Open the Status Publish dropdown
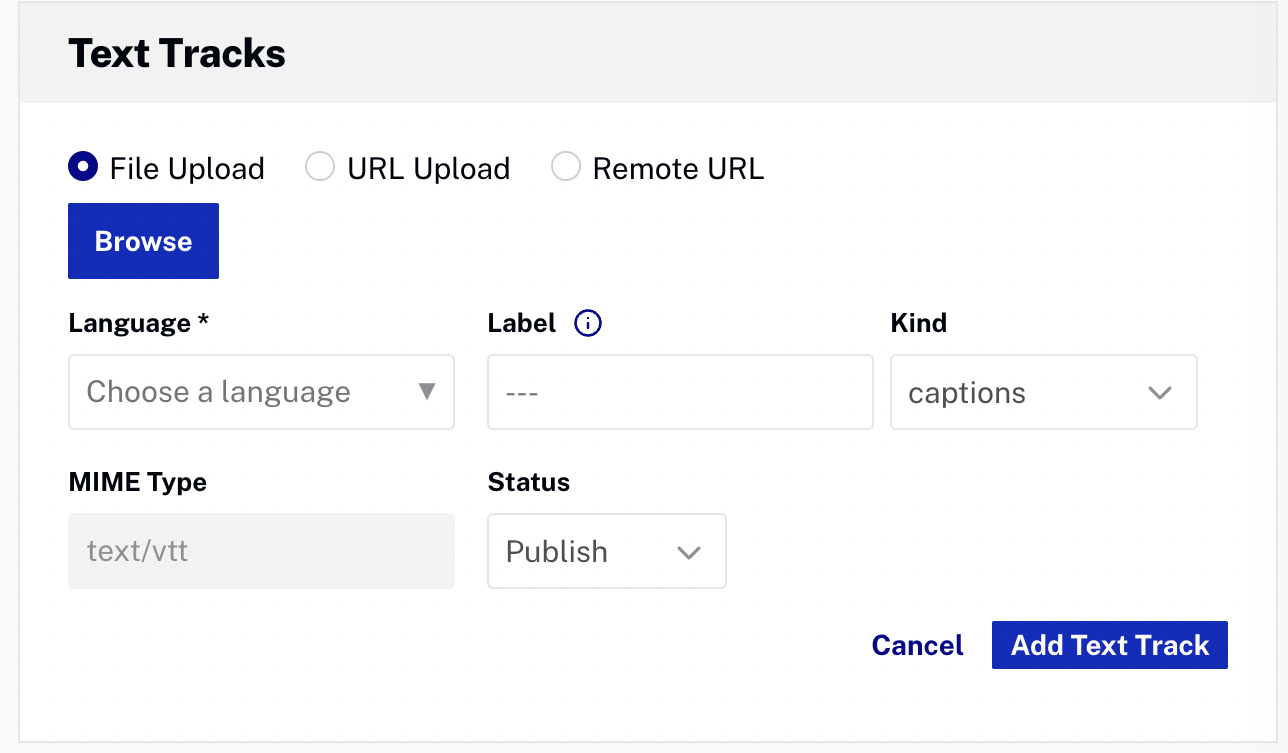The width and height of the screenshot is (1288, 753). pos(606,551)
